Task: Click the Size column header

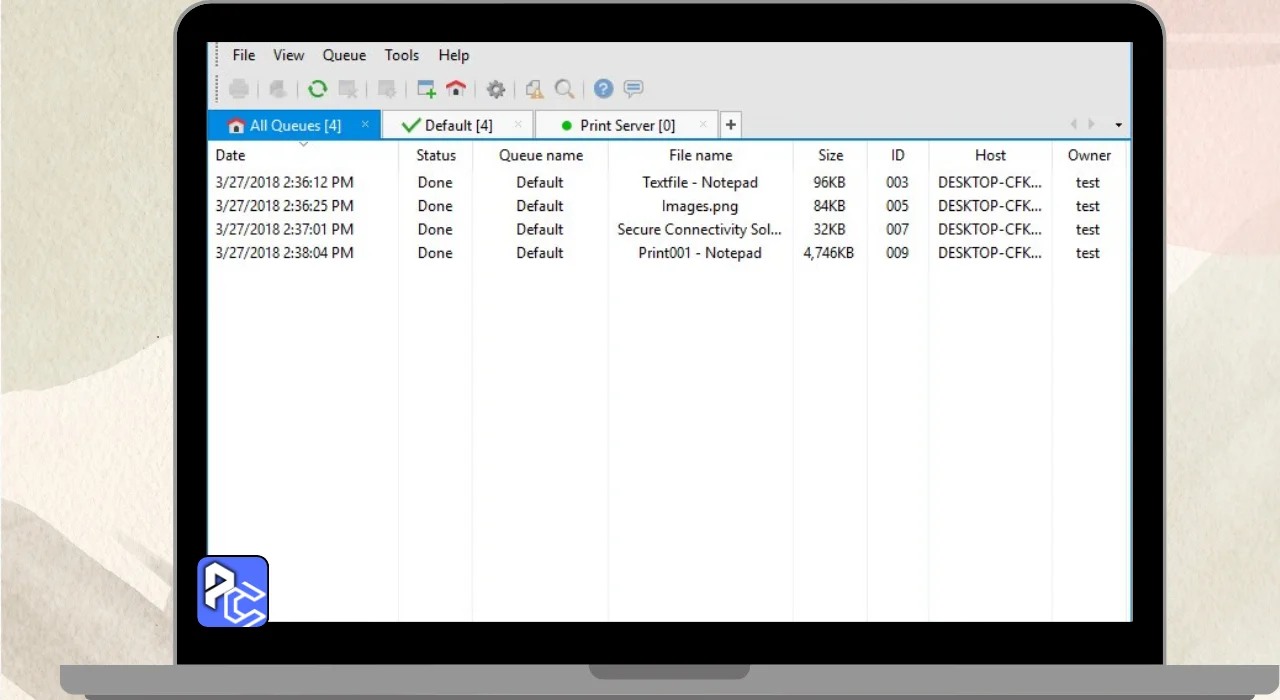Action: tap(830, 155)
